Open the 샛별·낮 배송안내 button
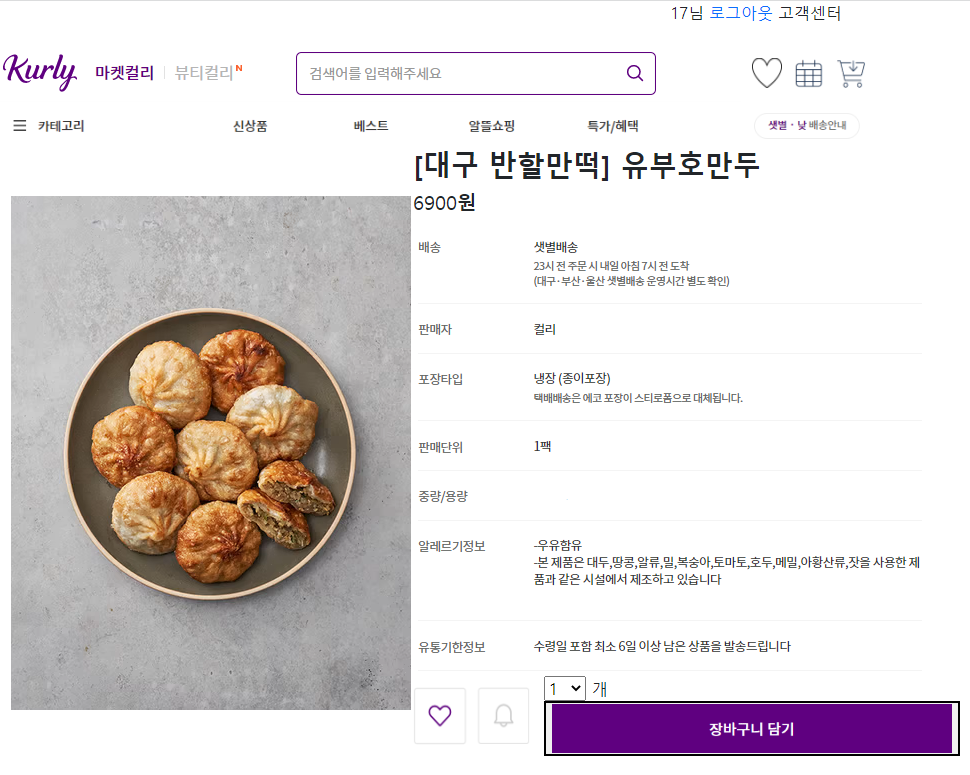 [x=806, y=126]
